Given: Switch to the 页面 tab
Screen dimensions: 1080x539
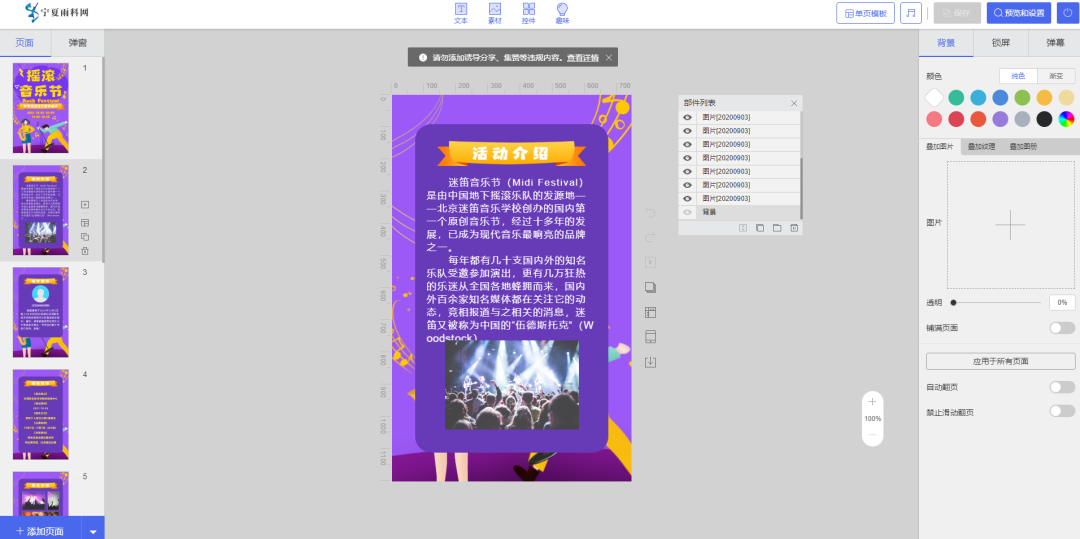Looking at the screenshot, I should tap(25, 43).
